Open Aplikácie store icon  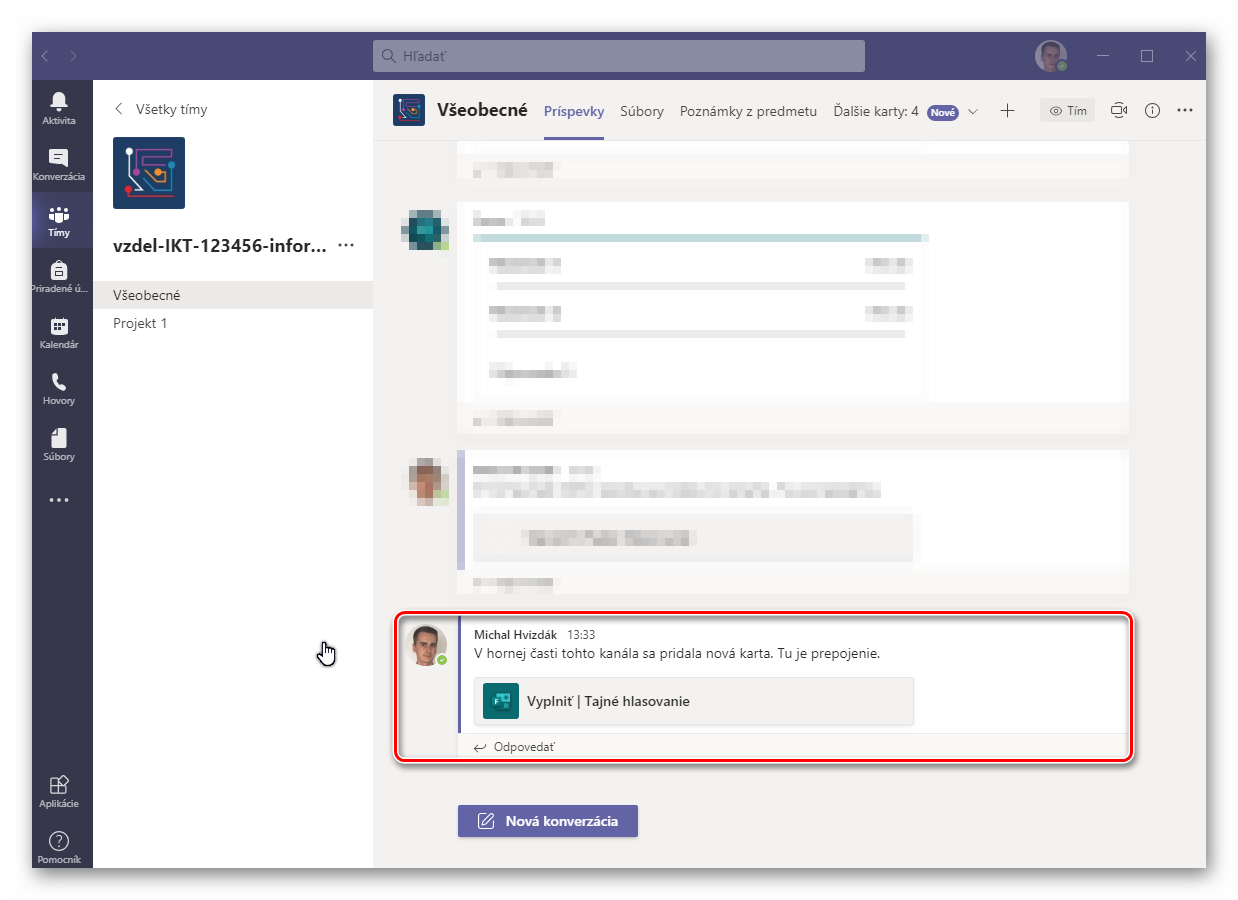[x=59, y=790]
